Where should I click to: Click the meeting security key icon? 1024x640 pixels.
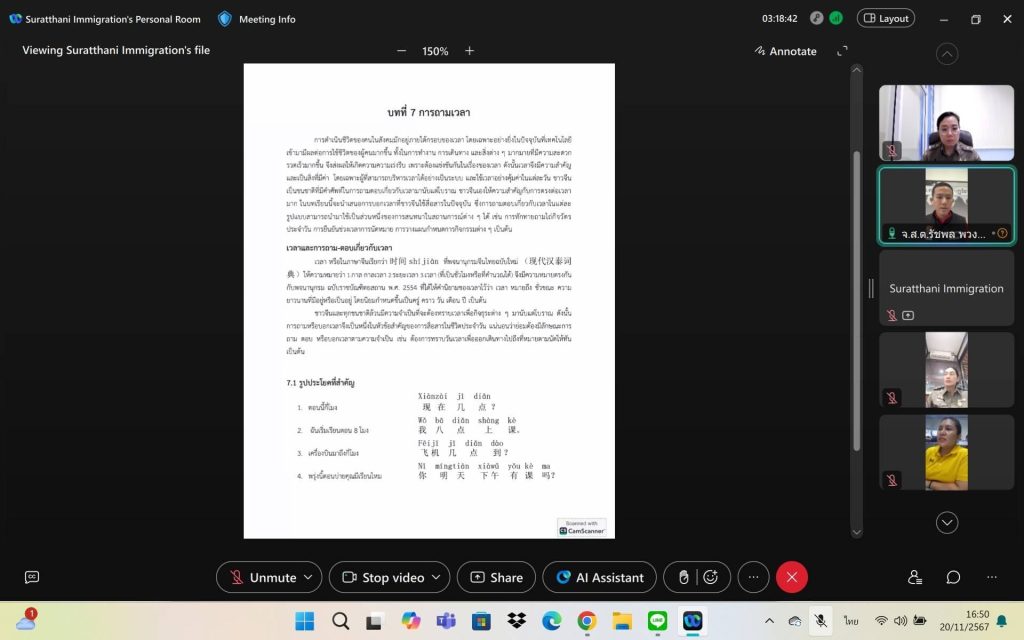(816, 18)
